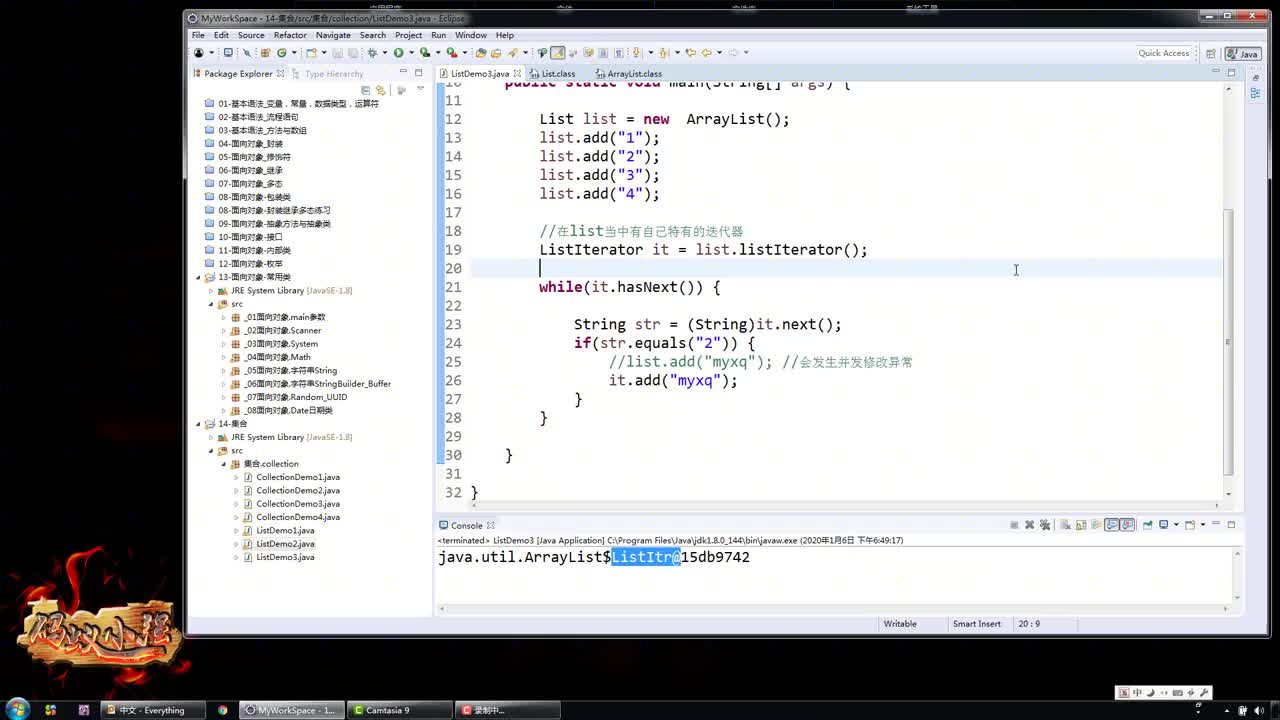
Task: Select the 10-面向对象-接口 project
Action: 250,237
